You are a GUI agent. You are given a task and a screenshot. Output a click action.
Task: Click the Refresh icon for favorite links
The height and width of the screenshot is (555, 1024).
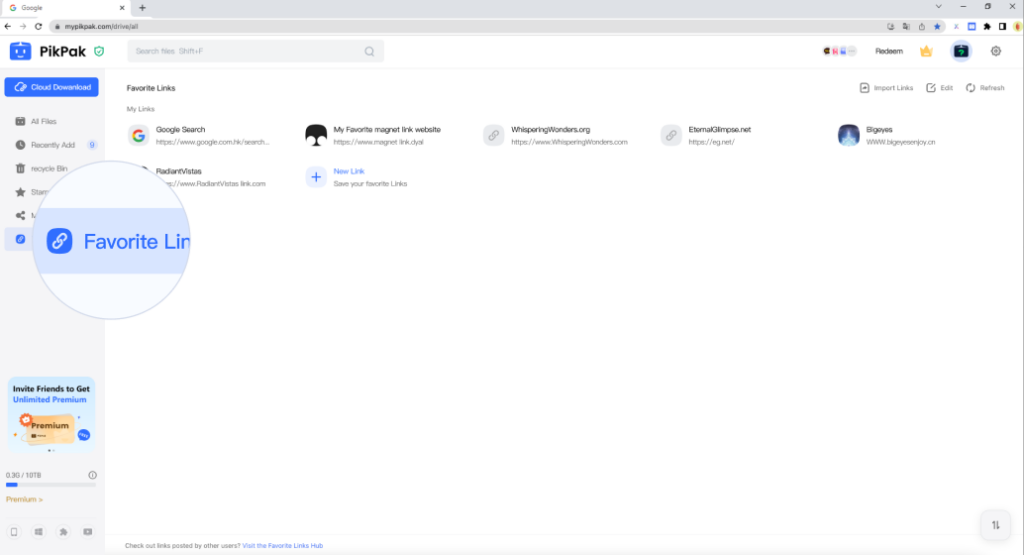(984, 88)
